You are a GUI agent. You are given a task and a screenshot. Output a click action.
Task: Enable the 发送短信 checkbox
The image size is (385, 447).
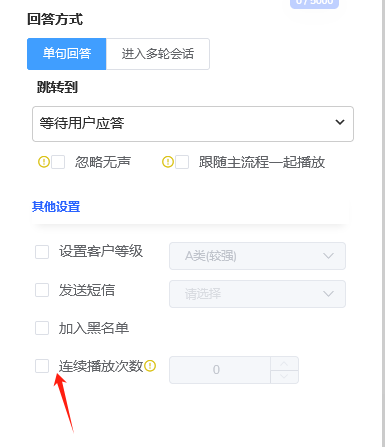(42, 290)
